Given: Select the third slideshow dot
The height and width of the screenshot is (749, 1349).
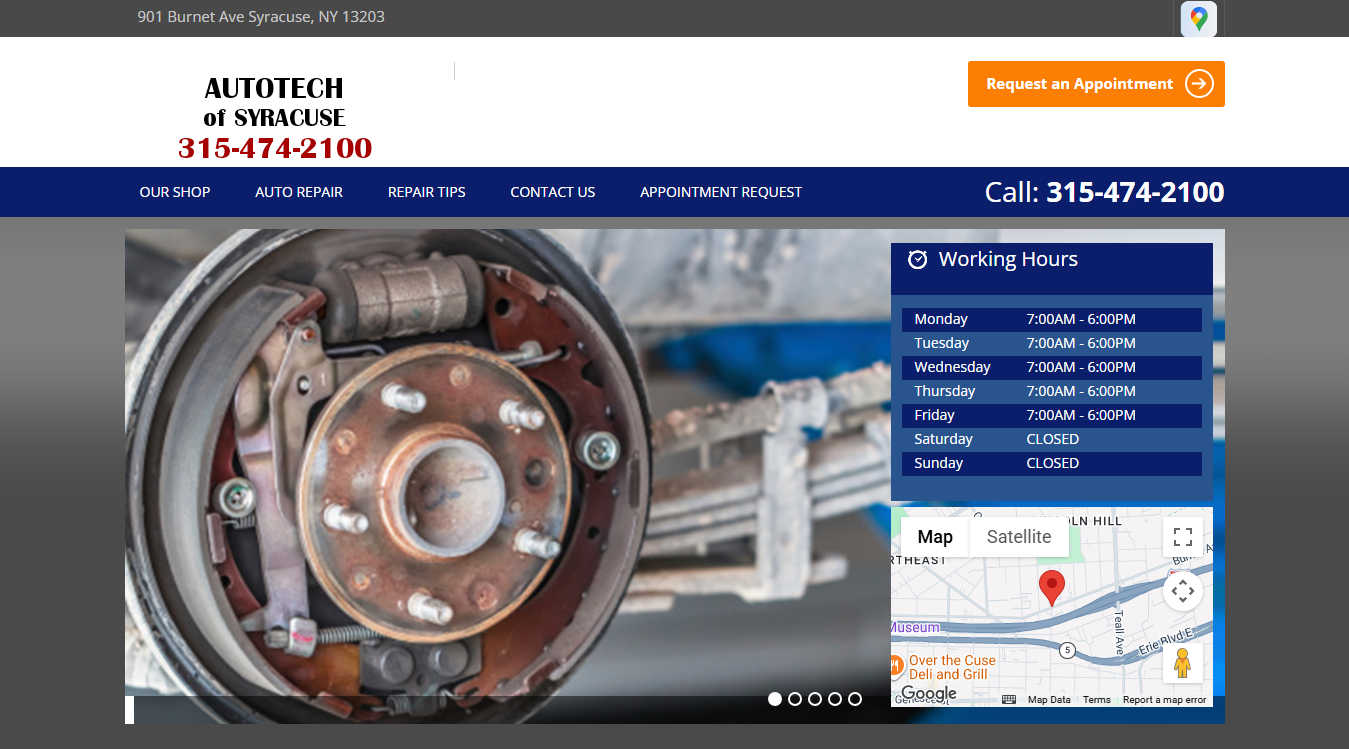Looking at the screenshot, I should (815, 699).
